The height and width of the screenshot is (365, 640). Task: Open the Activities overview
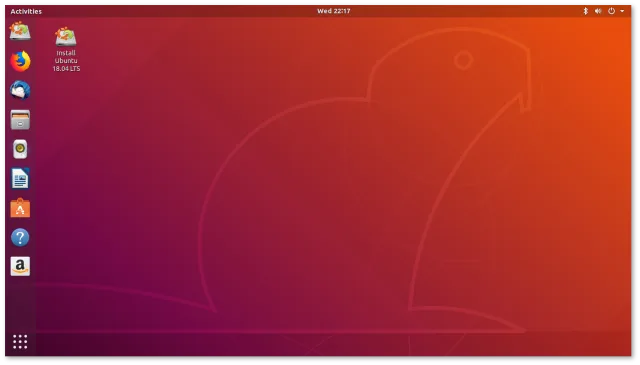tap(26, 11)
